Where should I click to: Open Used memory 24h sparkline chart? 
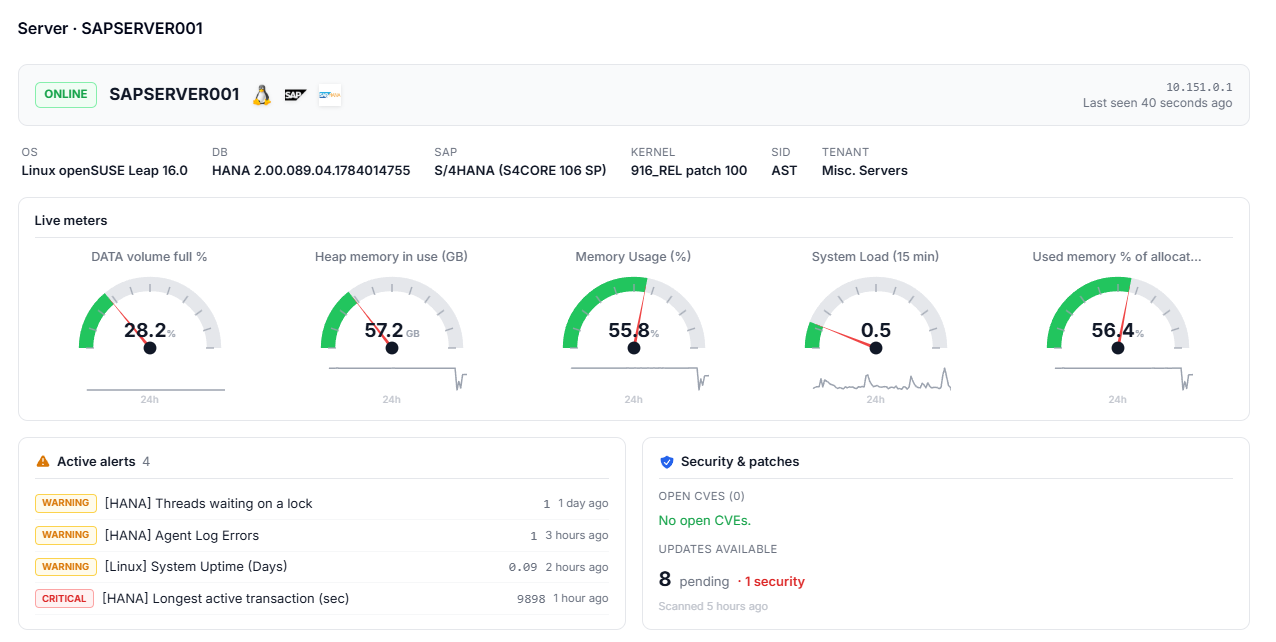pos(1124,379)
